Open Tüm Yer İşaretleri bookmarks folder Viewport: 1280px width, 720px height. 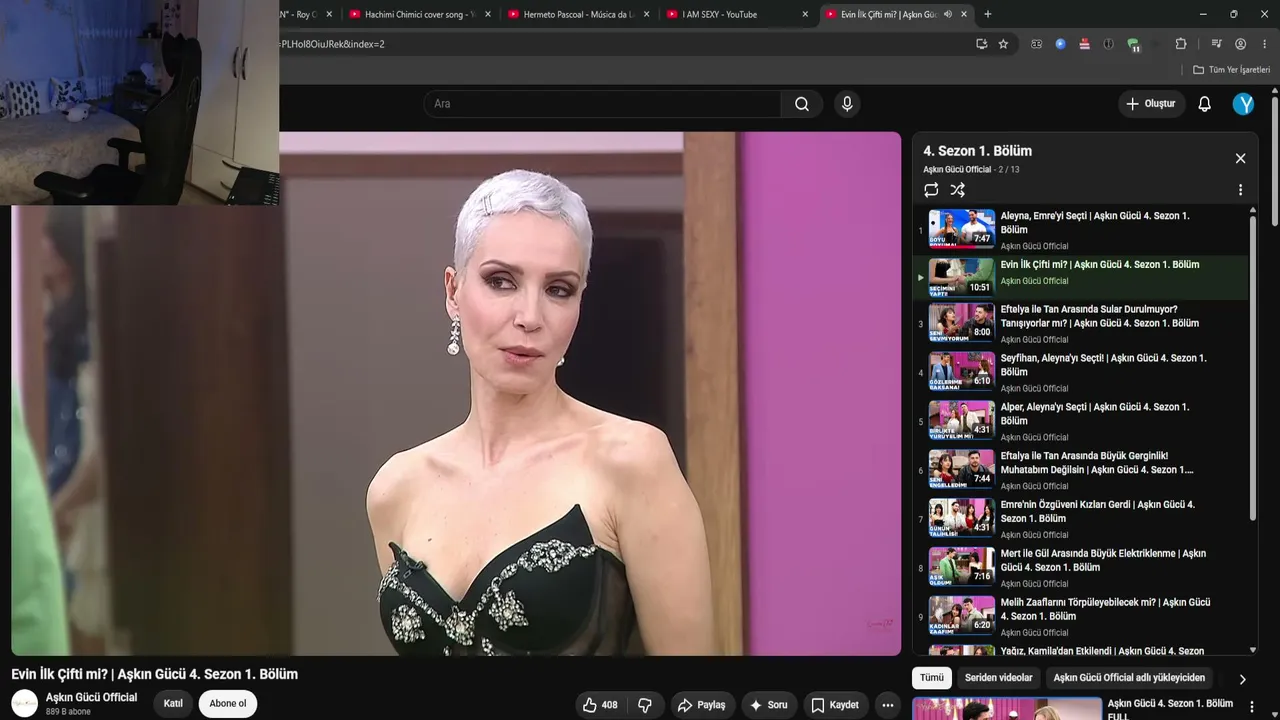pos(1231,70)
